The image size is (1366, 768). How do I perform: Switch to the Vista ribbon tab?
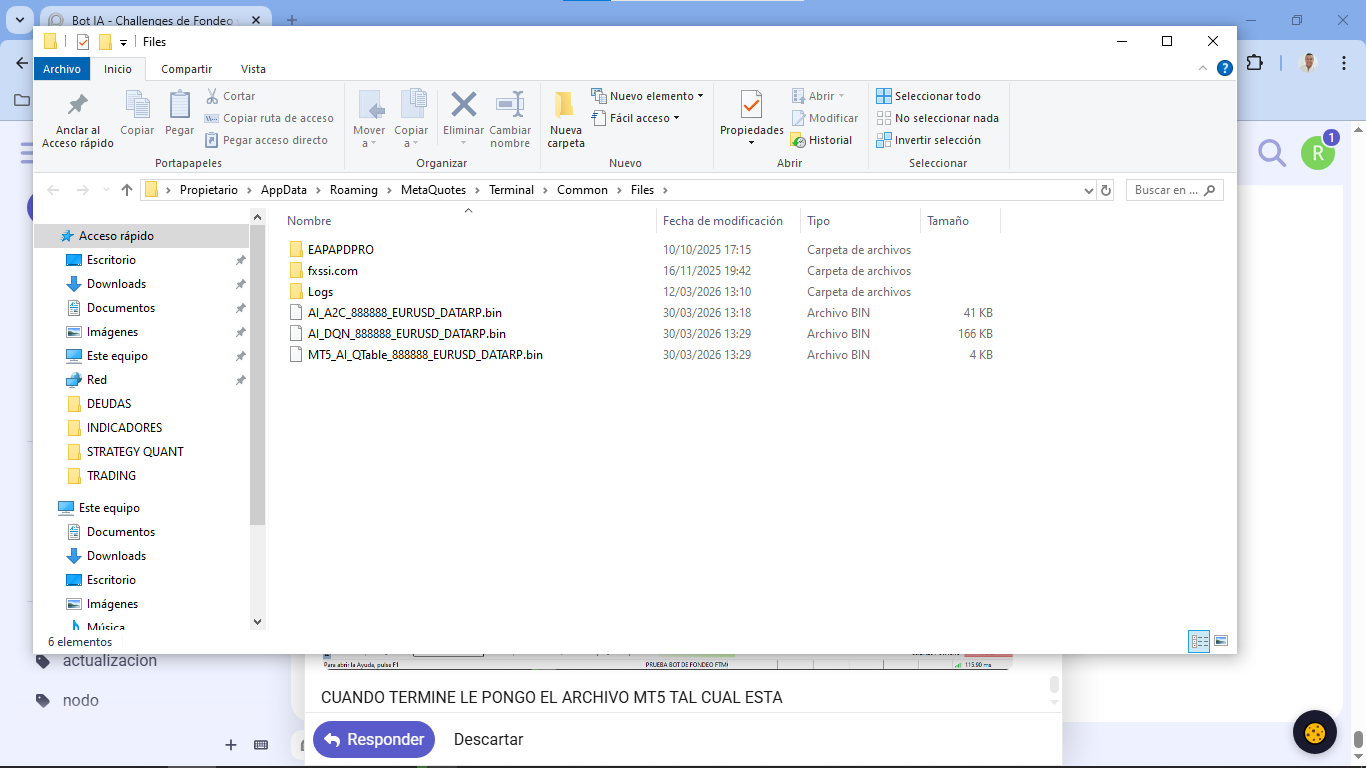tap(253, 69)
